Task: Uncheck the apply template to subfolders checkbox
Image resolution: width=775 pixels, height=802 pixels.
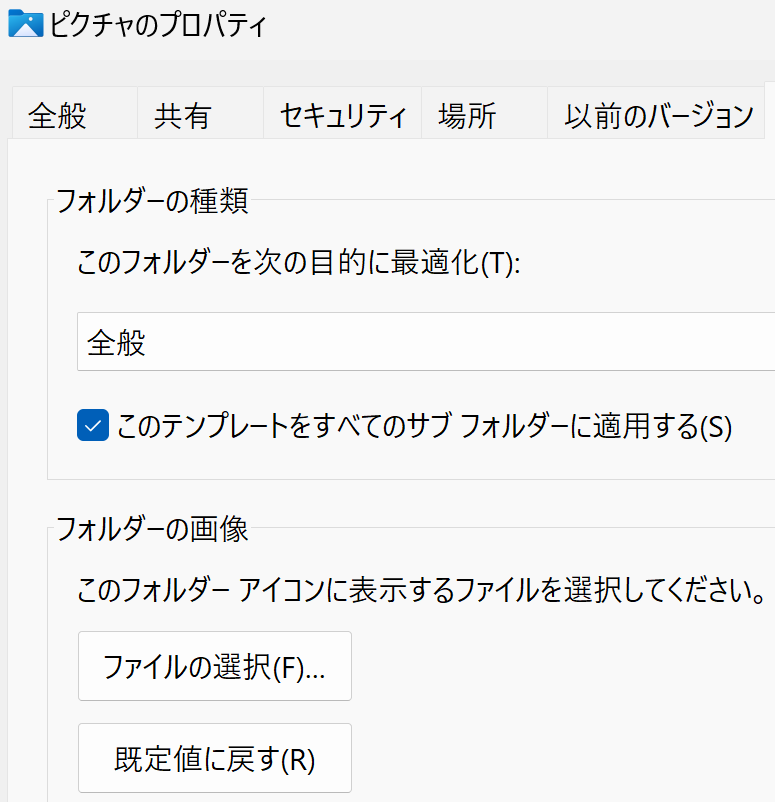Action: tap(93, 427)
